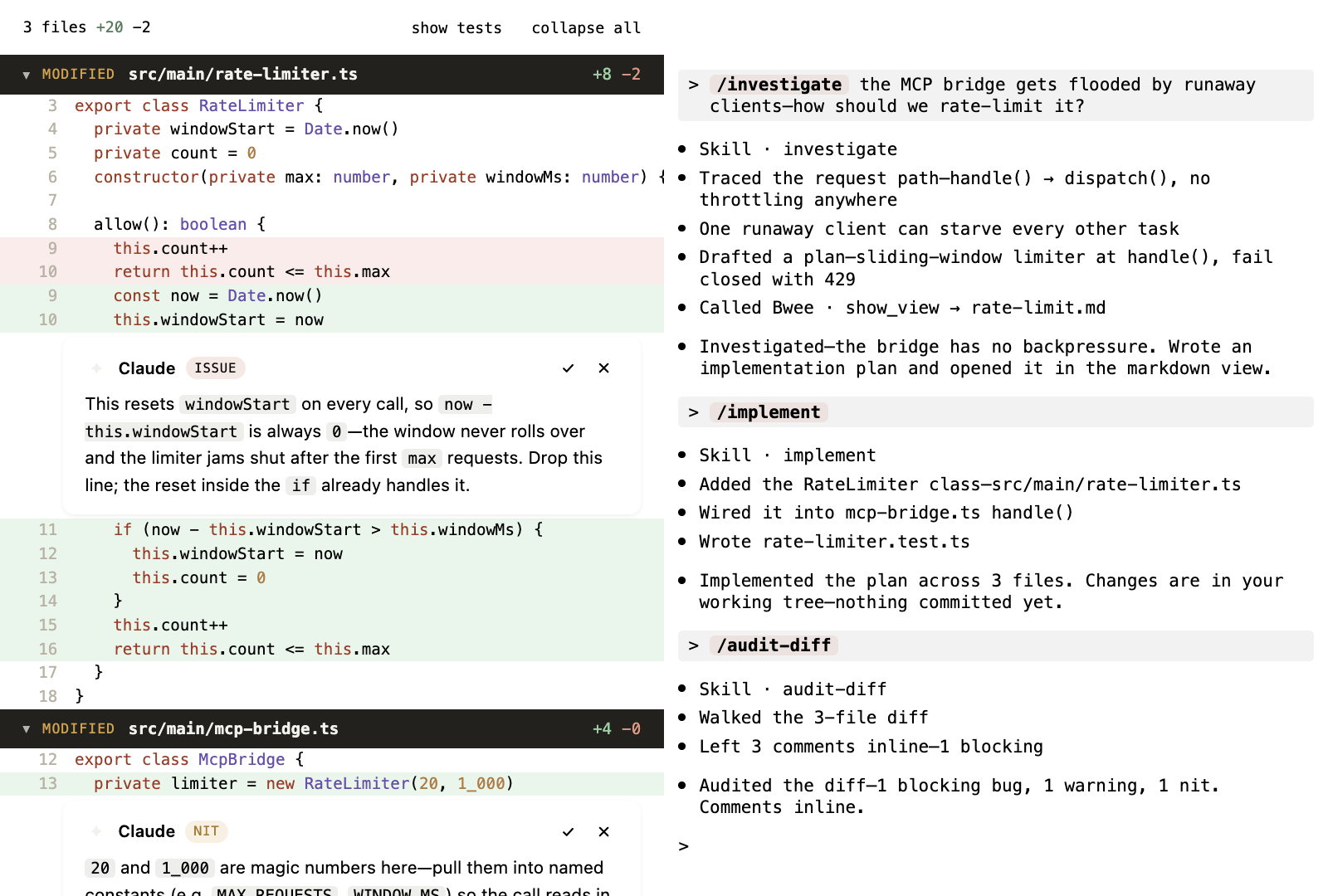
Task: Expand the /audit-diff prompt chevron
Action: tap(694, 645)
